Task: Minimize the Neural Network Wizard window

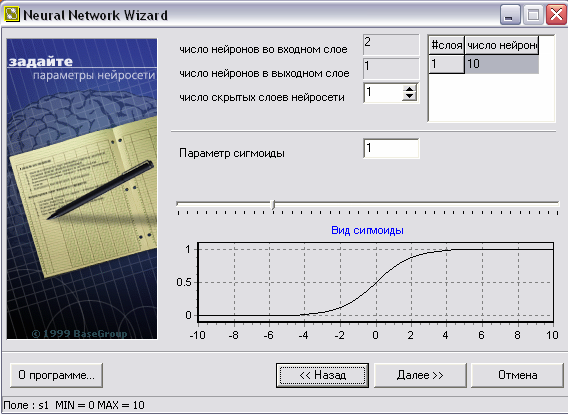Action: (510, 15)
